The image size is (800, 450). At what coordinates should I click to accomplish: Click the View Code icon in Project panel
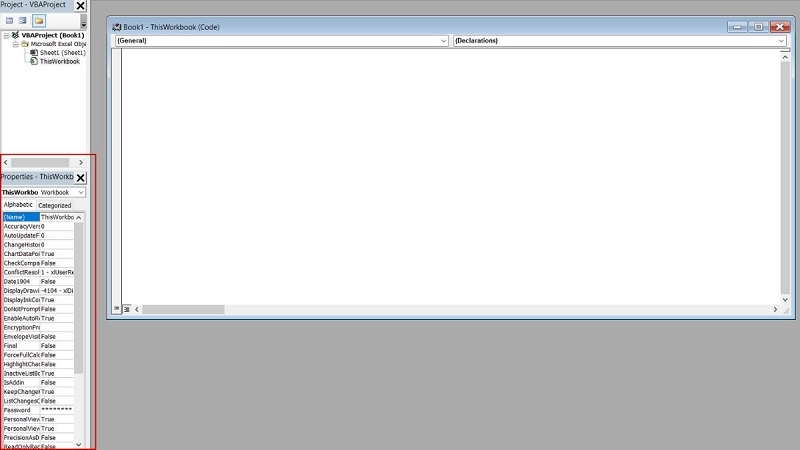[x=9, y=21]
